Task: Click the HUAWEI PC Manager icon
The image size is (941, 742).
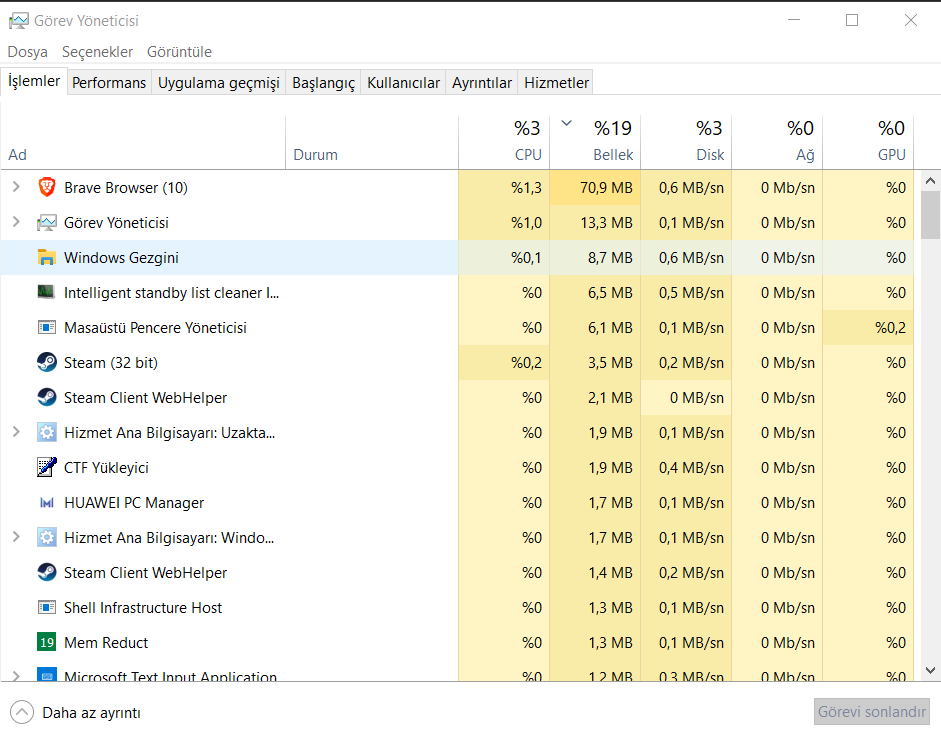Action: [x=46, y=502]
